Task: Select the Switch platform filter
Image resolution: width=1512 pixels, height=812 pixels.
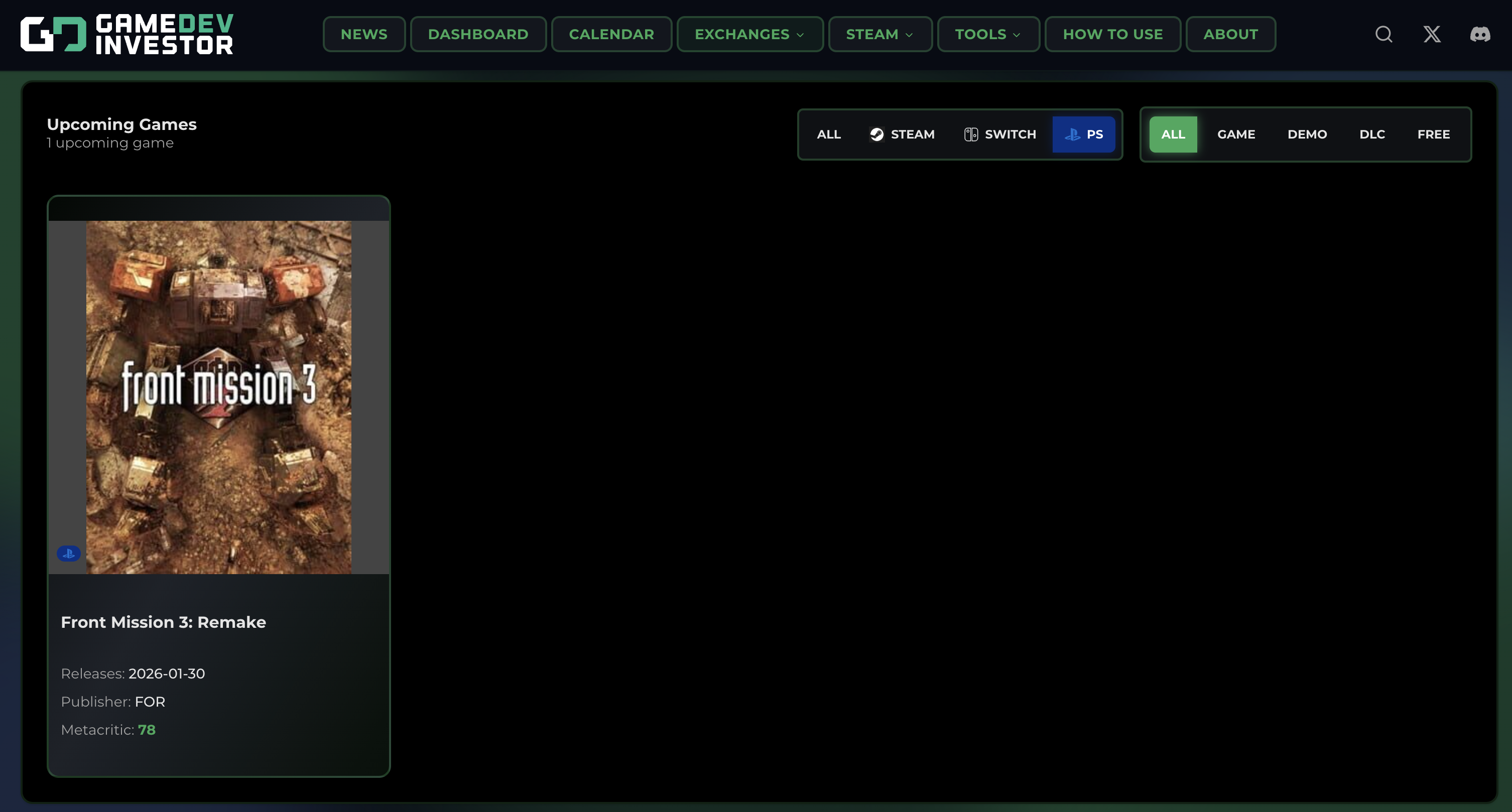Action: point(1000,134)
